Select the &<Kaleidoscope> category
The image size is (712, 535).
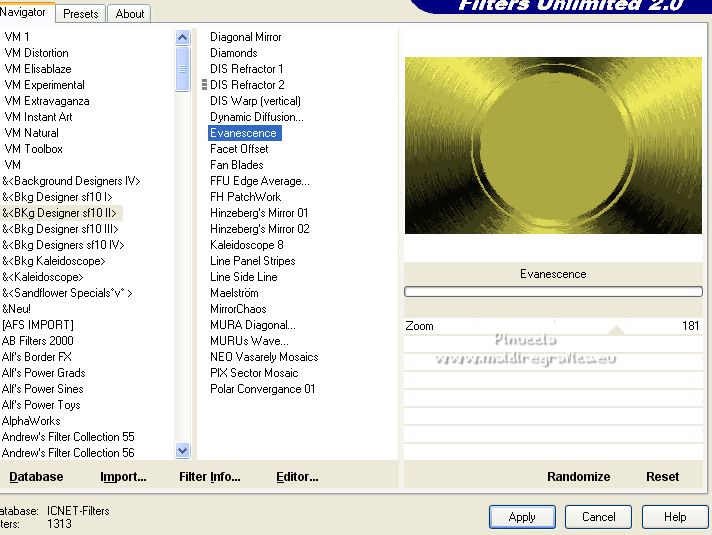43,277
